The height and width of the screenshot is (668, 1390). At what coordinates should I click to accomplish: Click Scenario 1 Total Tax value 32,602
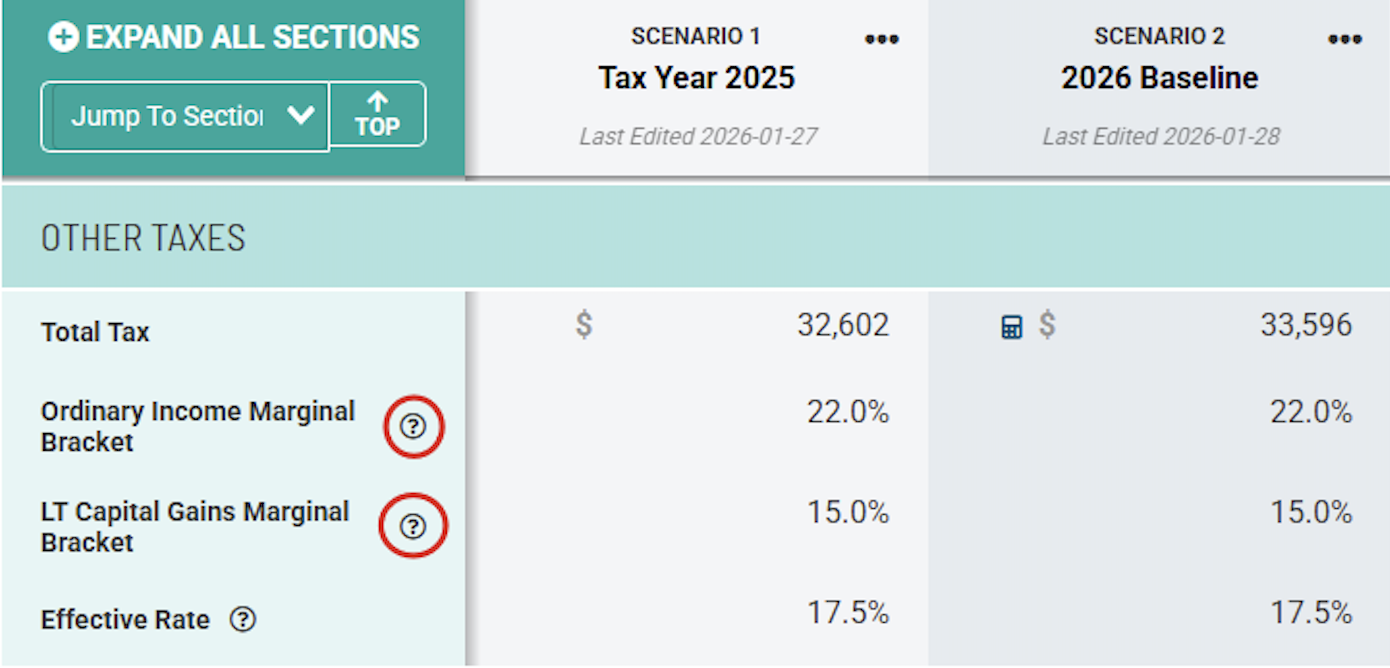842,325
